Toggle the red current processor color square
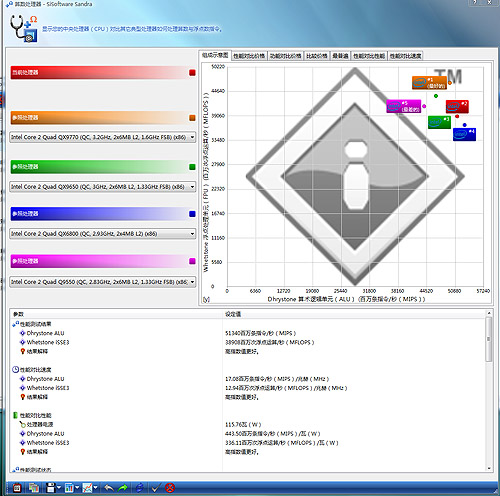 click(192, 73)
